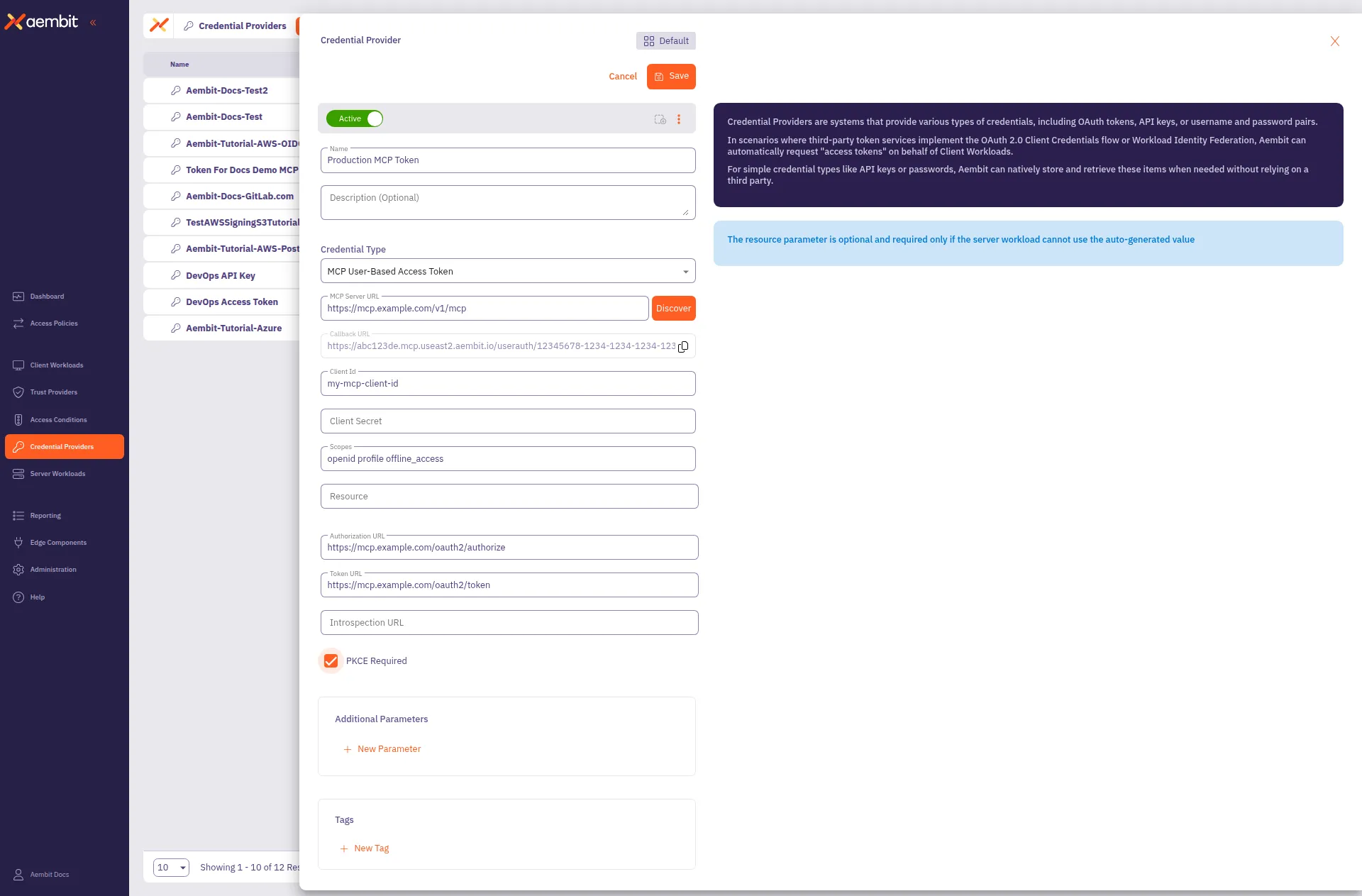This screenshot has width=1362, height=896.
Task: Open the Help section in the sidebar
Action: pos(35,597)
